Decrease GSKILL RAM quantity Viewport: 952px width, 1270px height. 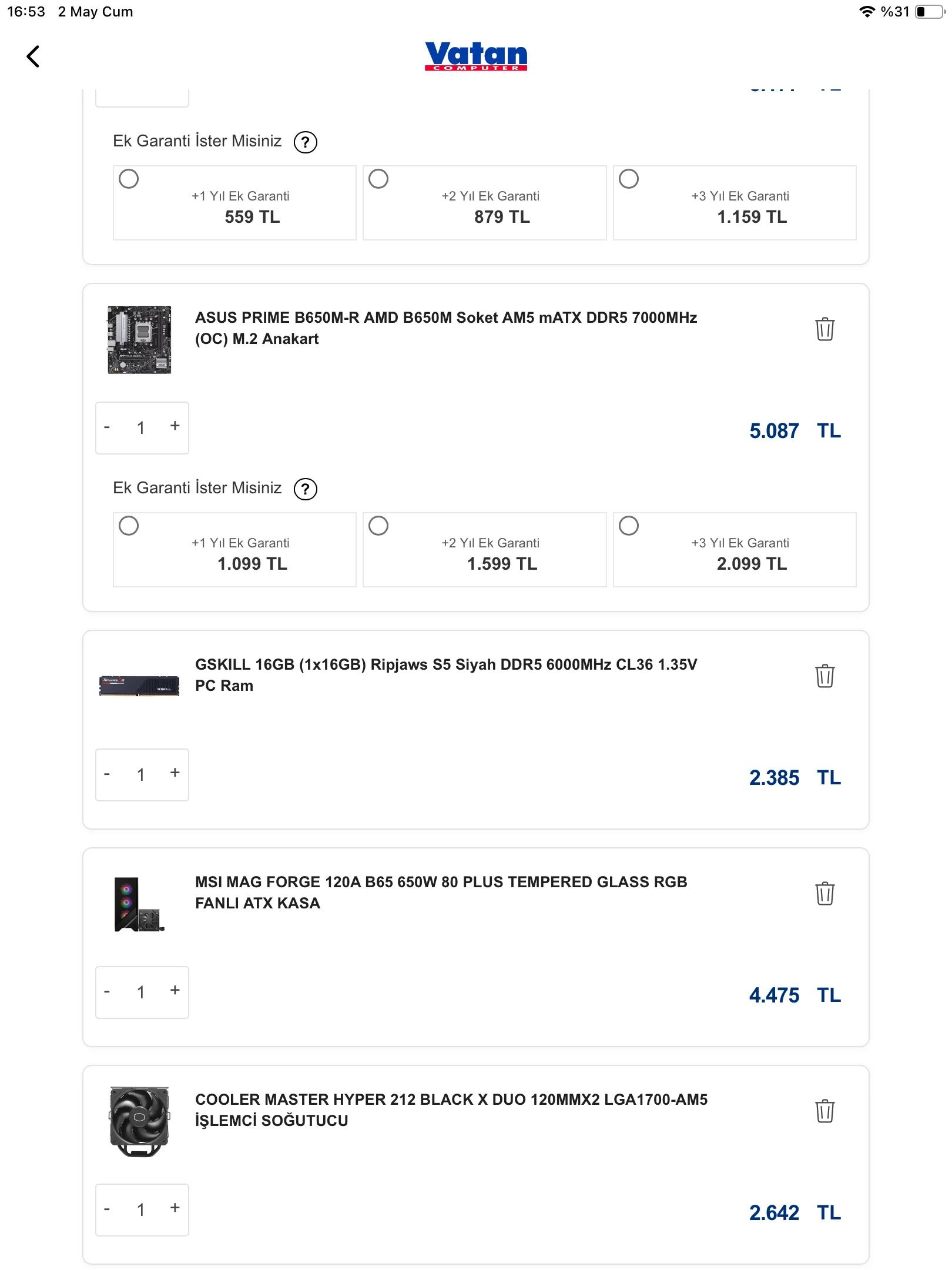[107, 774]
